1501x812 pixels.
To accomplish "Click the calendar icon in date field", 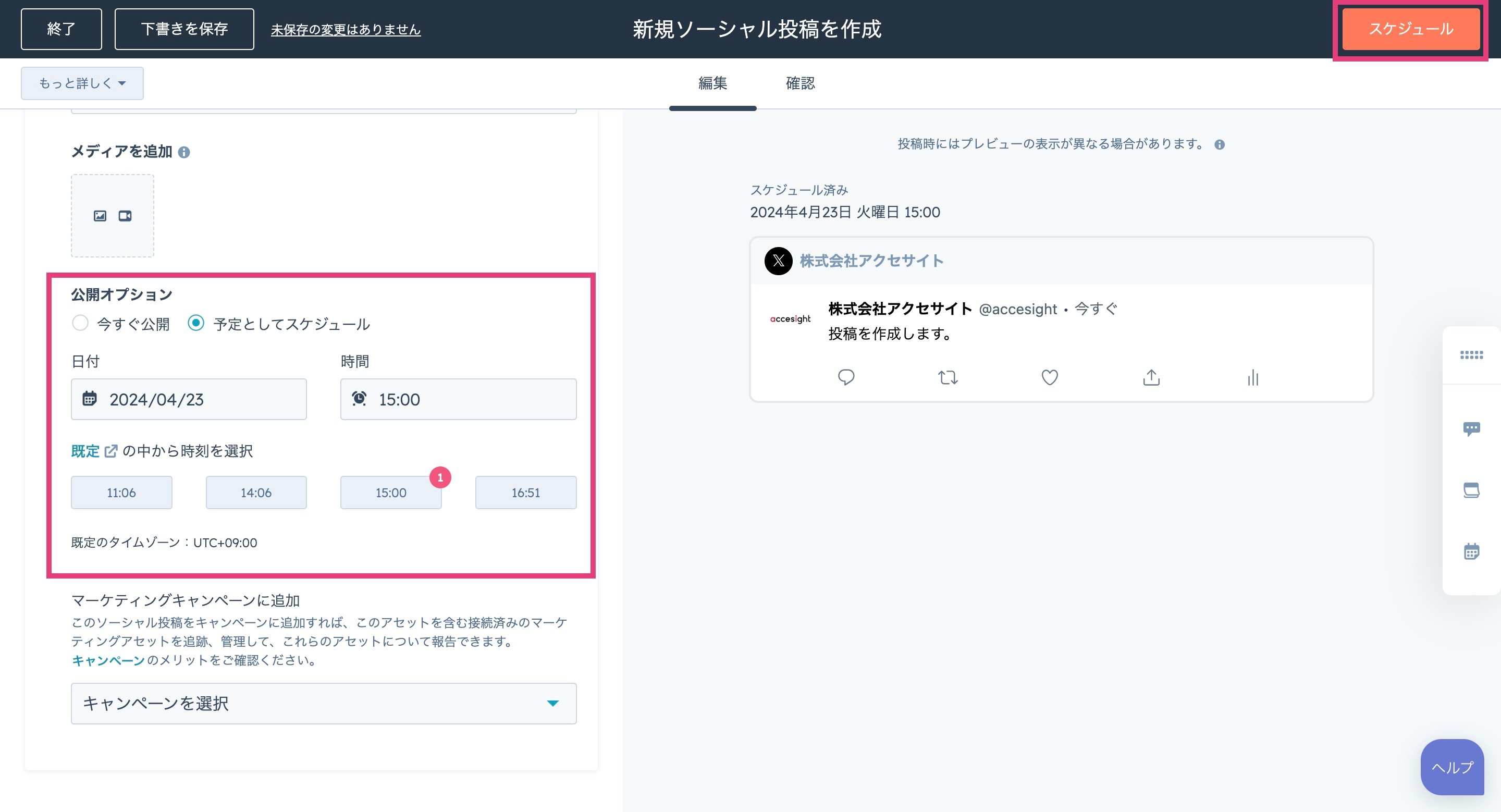I will 90,399.
